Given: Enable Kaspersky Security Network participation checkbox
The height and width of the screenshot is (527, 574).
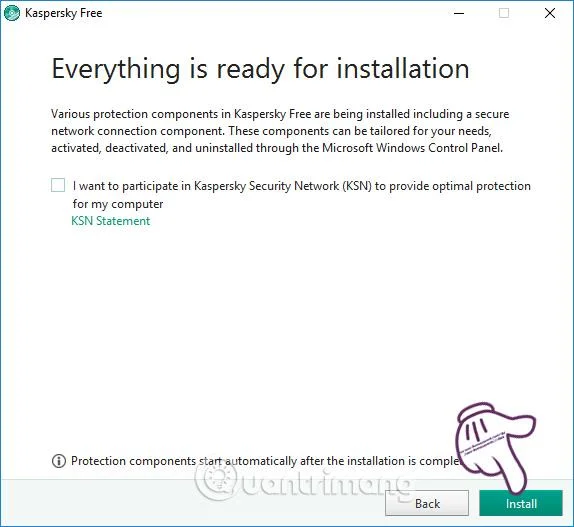Looking at the screenshot, I should point(58,185).
